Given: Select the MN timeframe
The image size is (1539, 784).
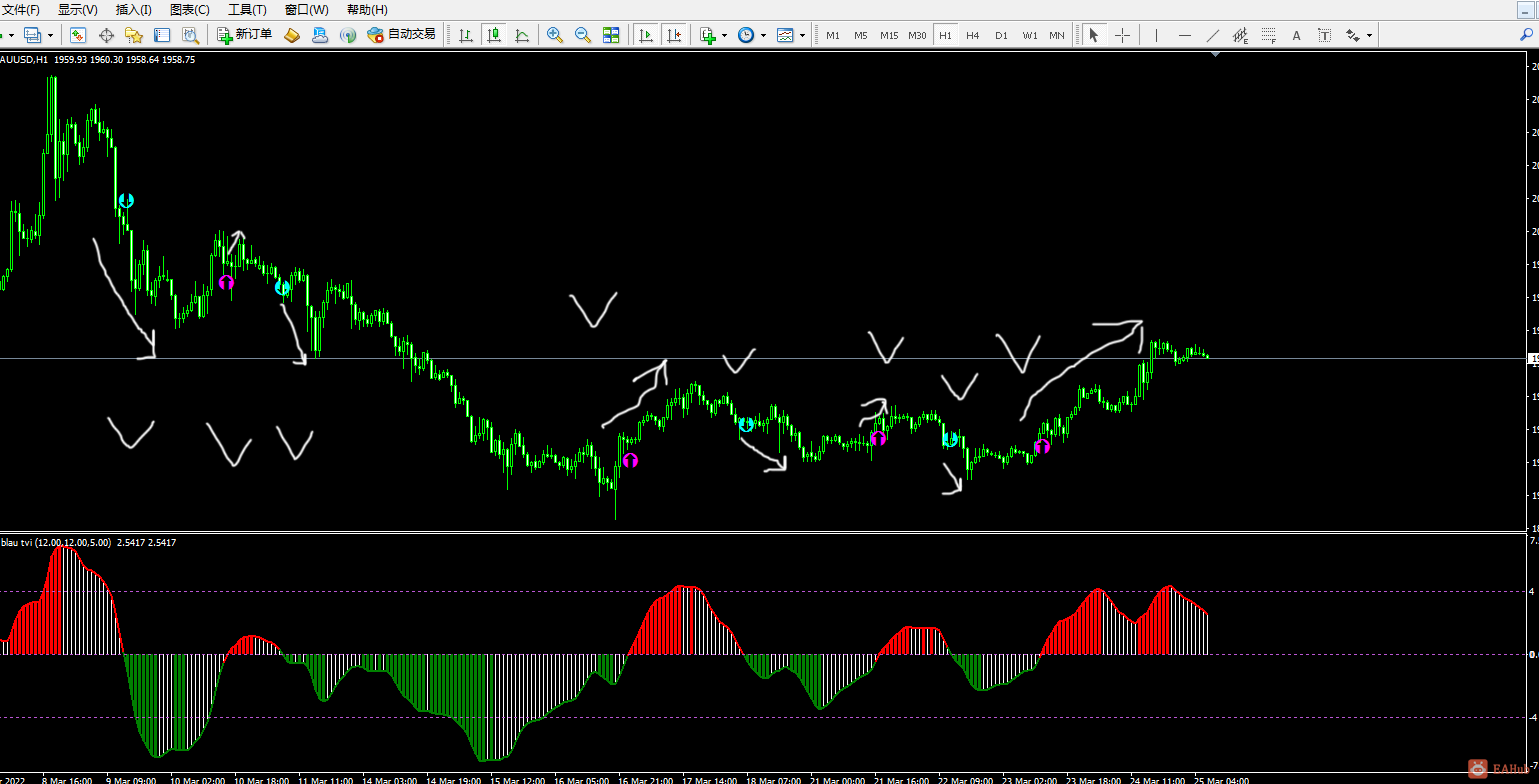Looking at the screenshot, I should point(1057,35).
